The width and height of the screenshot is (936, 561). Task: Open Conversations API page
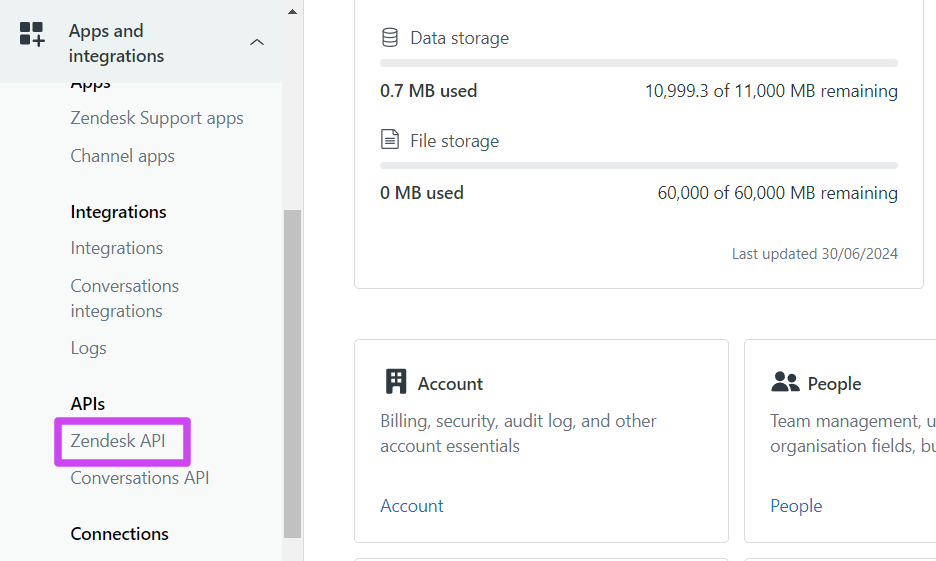click(x=140, y=478)
